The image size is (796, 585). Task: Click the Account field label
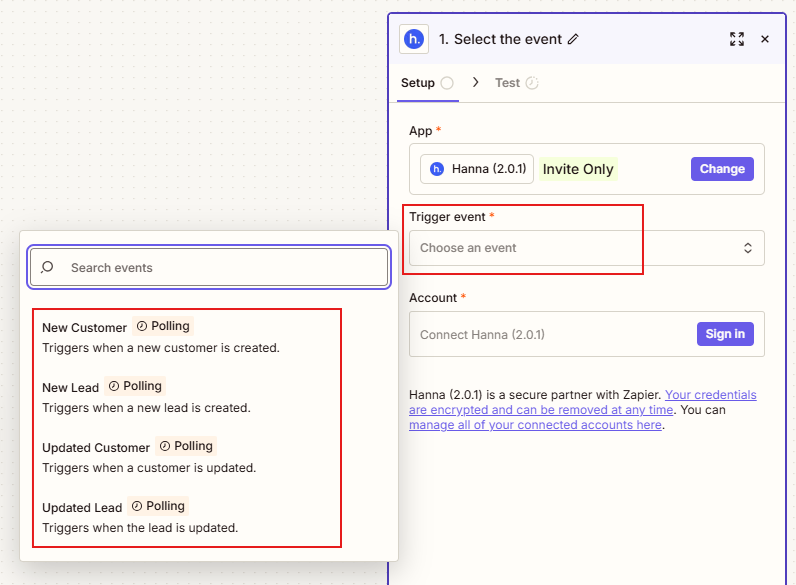point(433,298)
